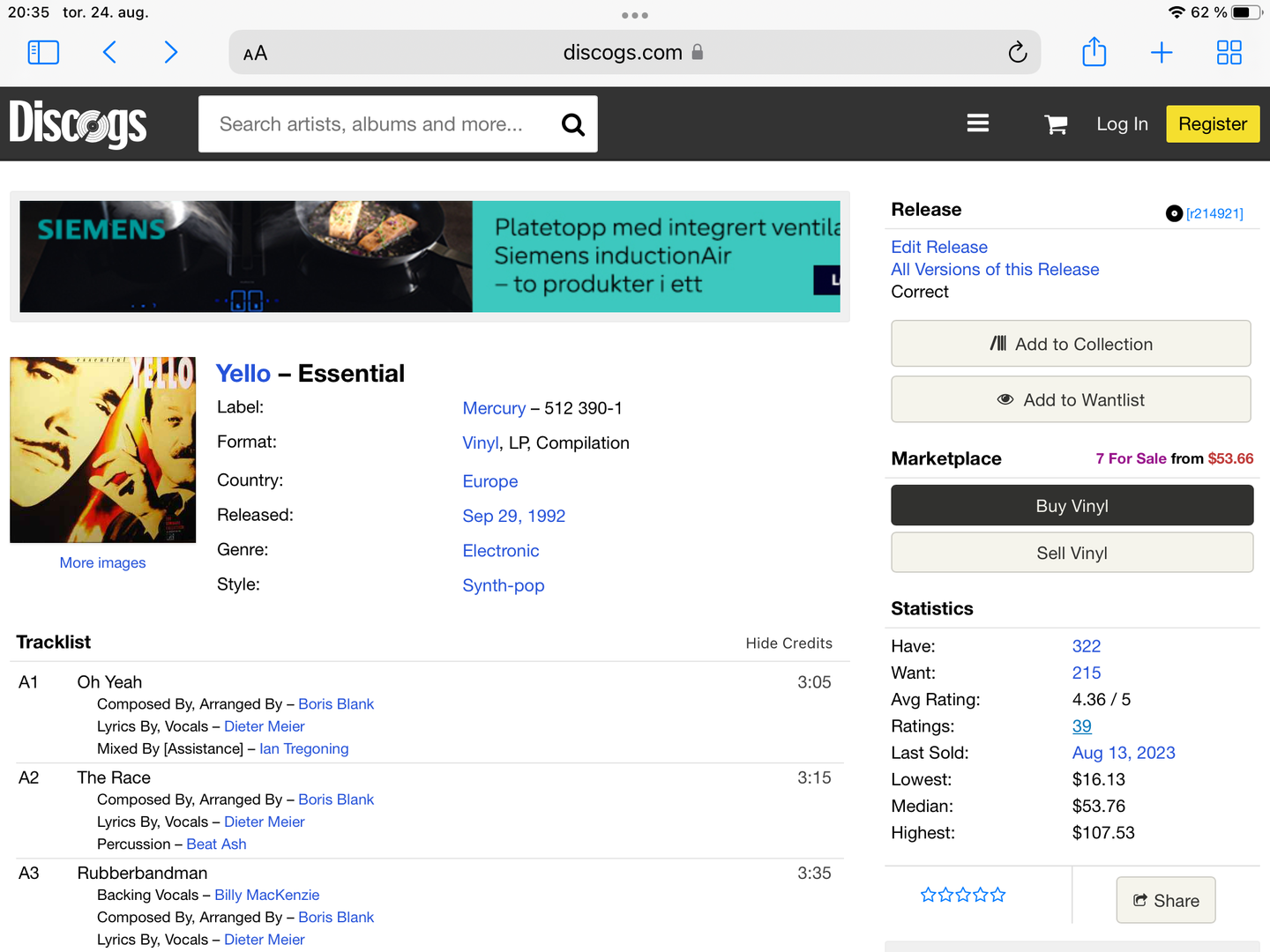The height and width of the screenshot is (952, 1270).
Task: Add release to Collection
Action: click(1071, 344)
